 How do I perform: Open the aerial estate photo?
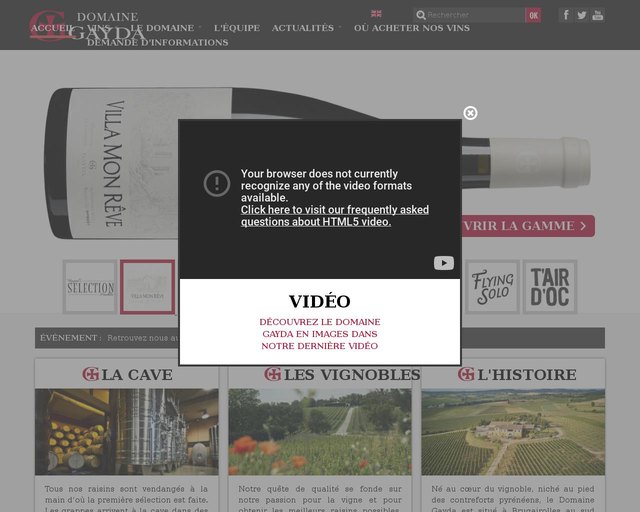[513, 432]
